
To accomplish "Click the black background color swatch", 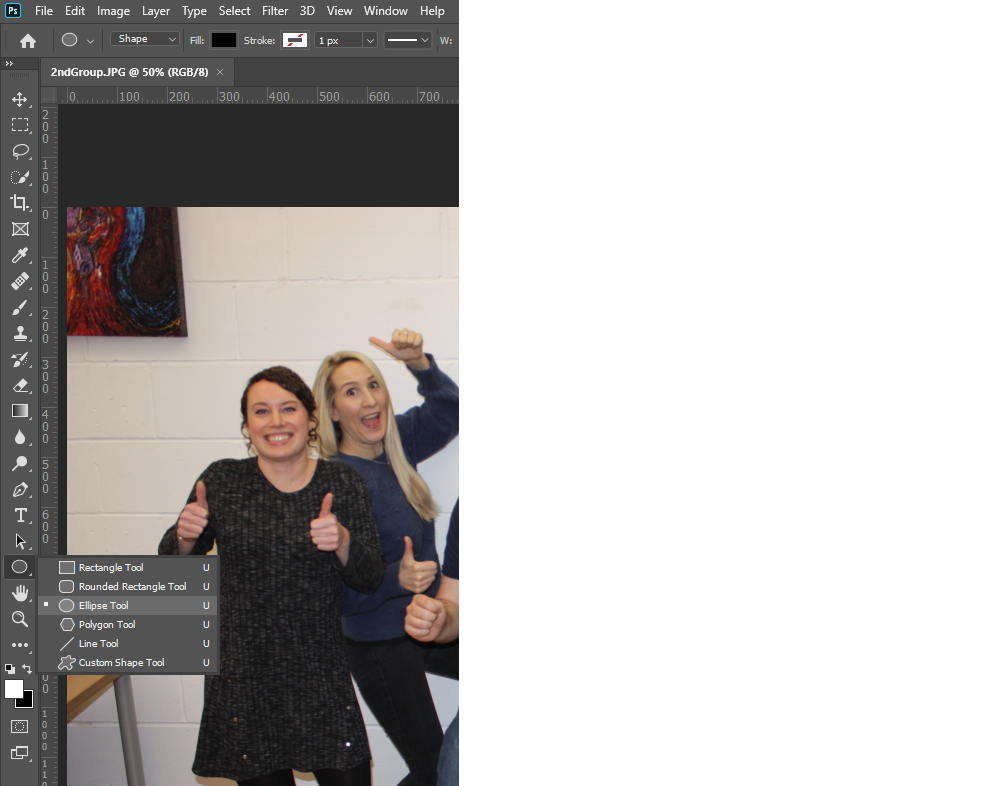I will click(x=27, y=702).
